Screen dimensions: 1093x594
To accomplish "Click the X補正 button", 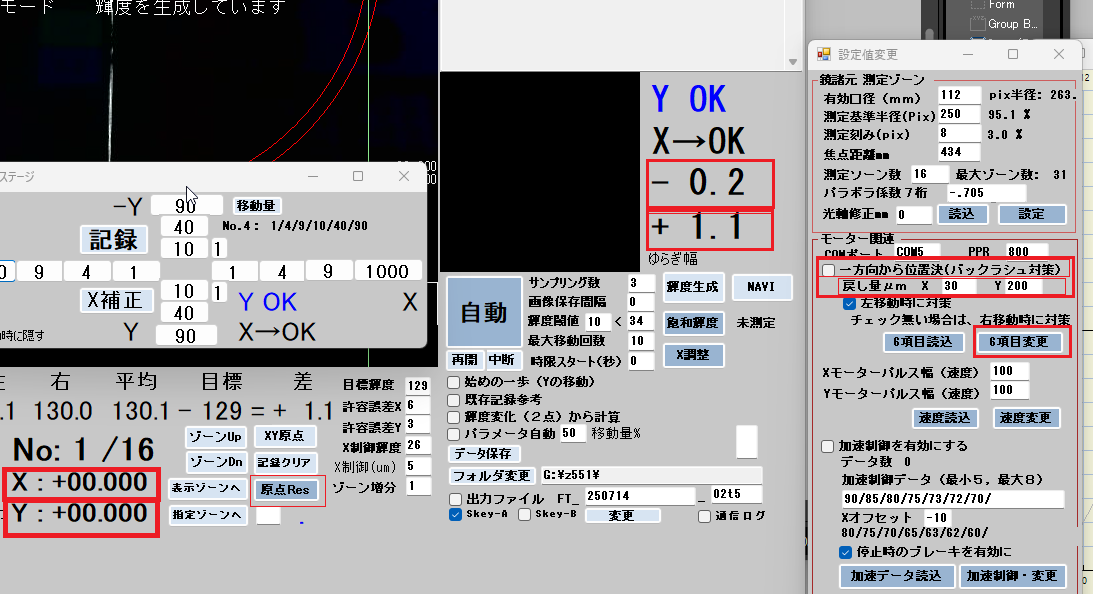I will click(114, 300).
